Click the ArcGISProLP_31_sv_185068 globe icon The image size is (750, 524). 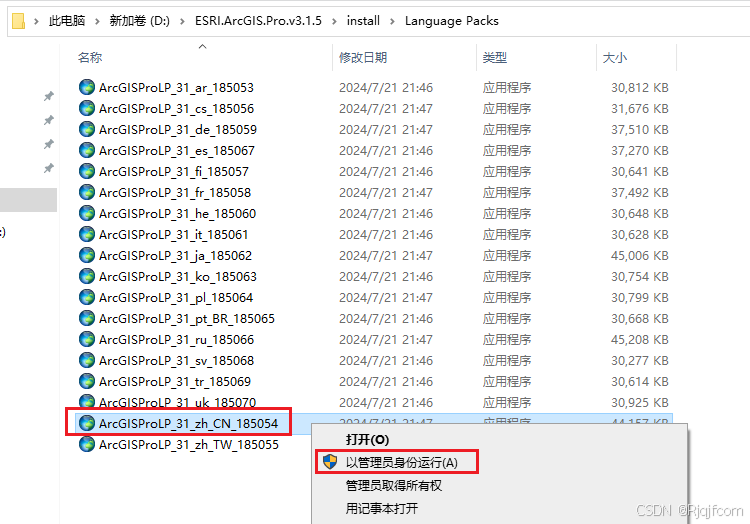(87, 360)
